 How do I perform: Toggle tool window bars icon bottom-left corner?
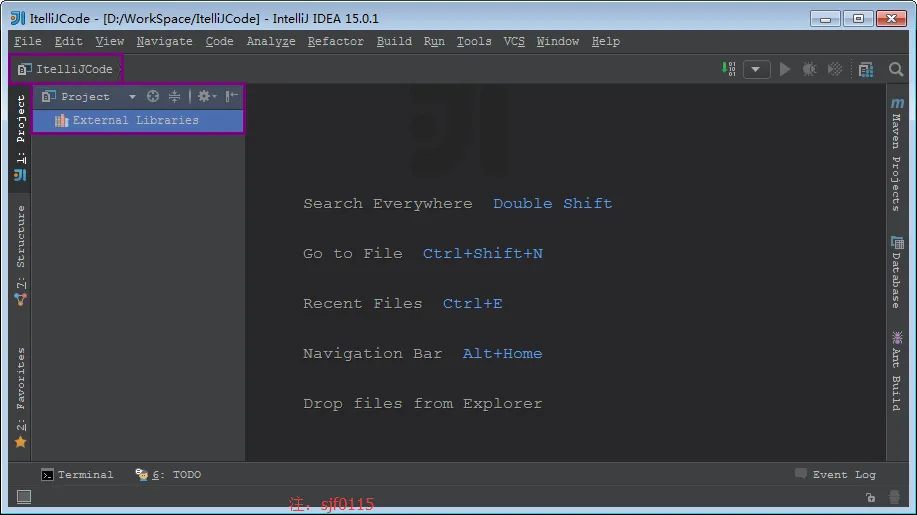[x=24, y=497]
